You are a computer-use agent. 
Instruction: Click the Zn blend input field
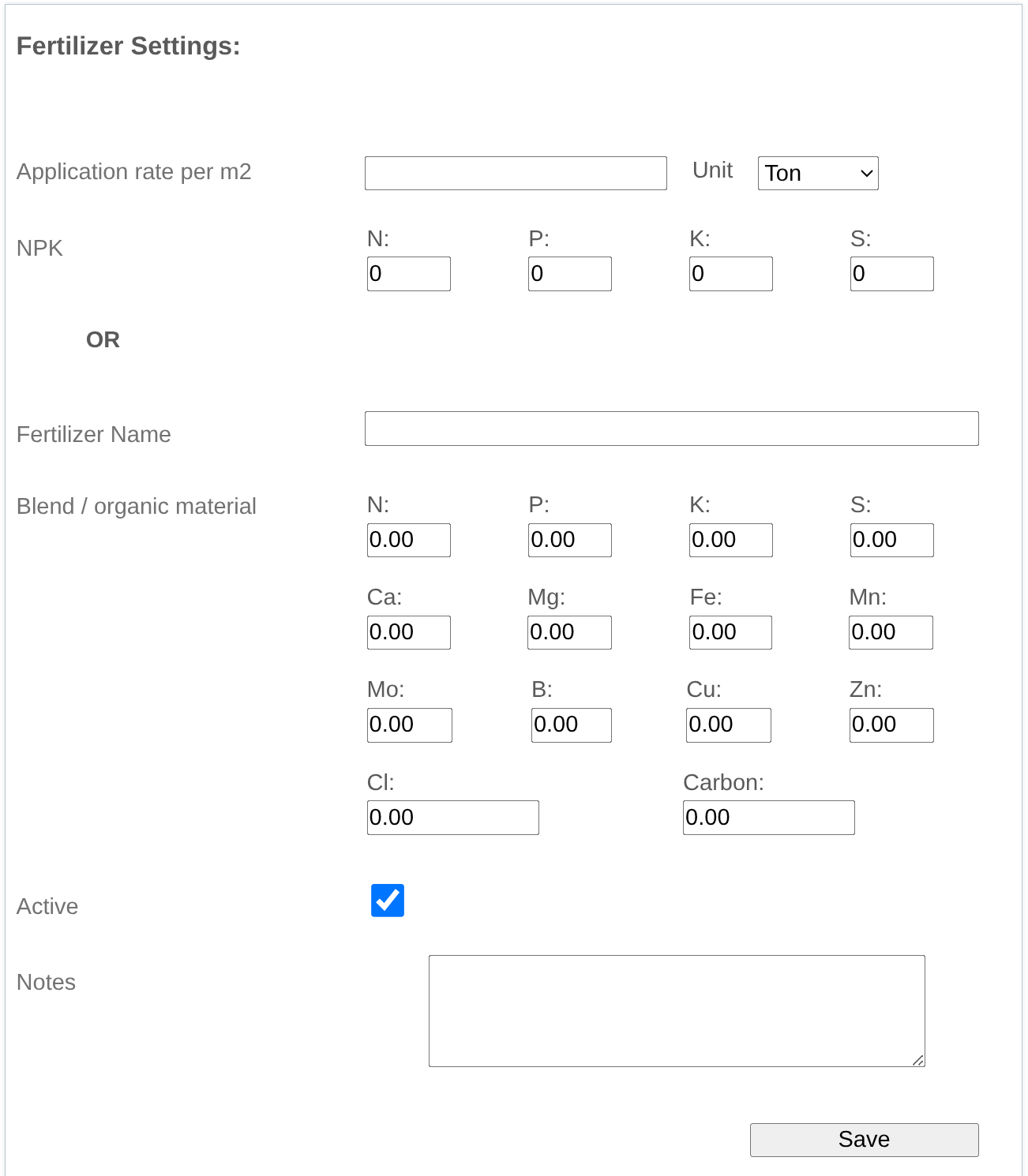click(891, 725)
